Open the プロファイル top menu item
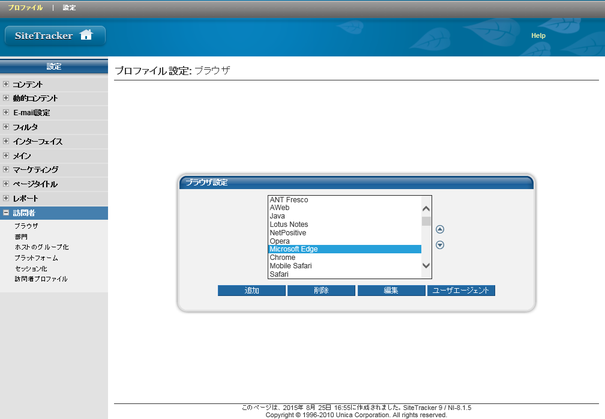605x419 pixels. coord(25,7)
